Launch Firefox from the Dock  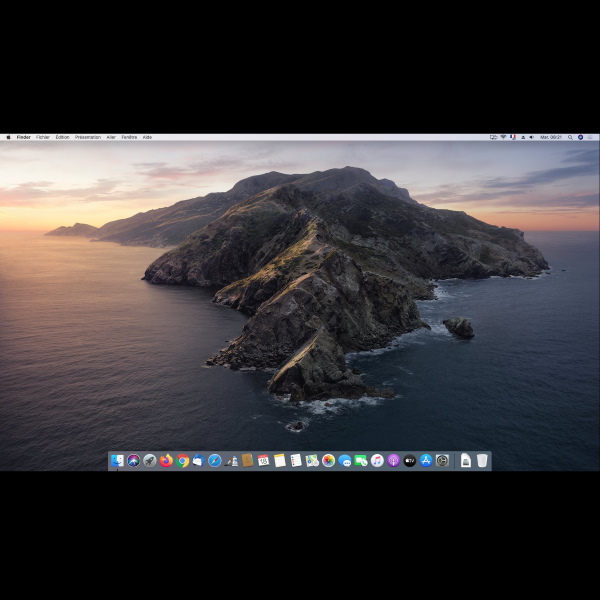[166, 460]
